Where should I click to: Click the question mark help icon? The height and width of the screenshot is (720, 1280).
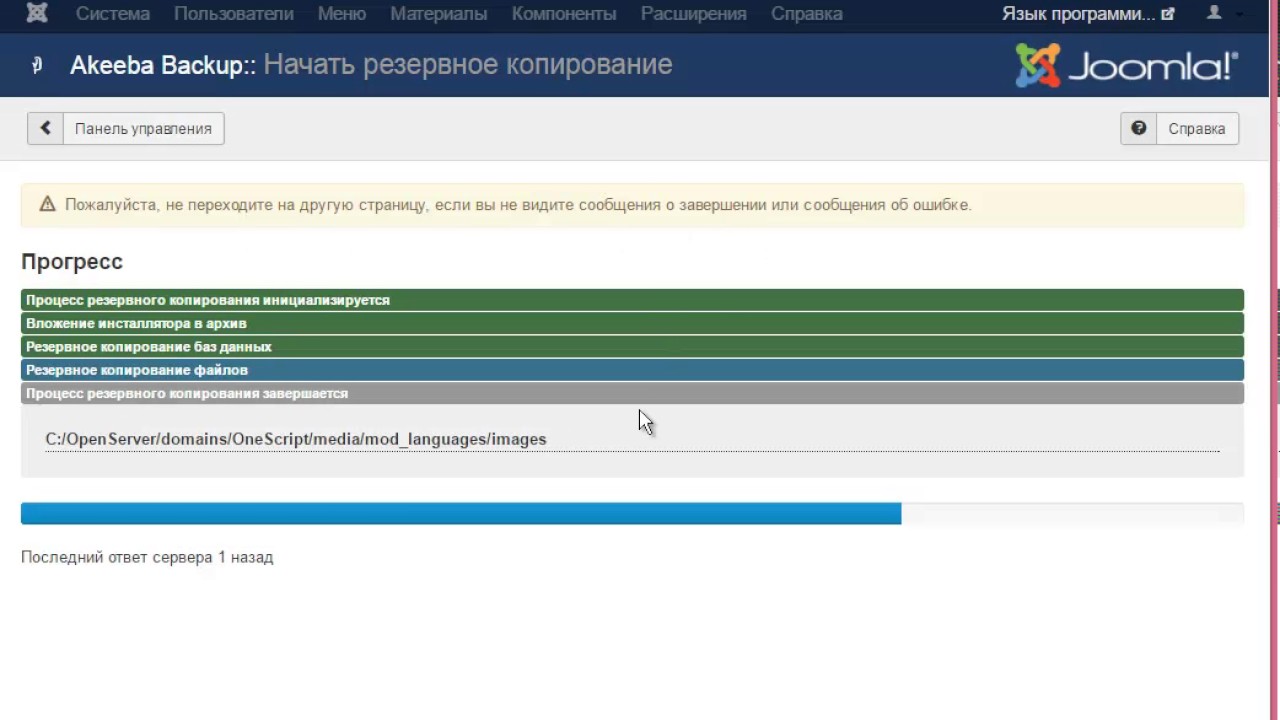1138,128
